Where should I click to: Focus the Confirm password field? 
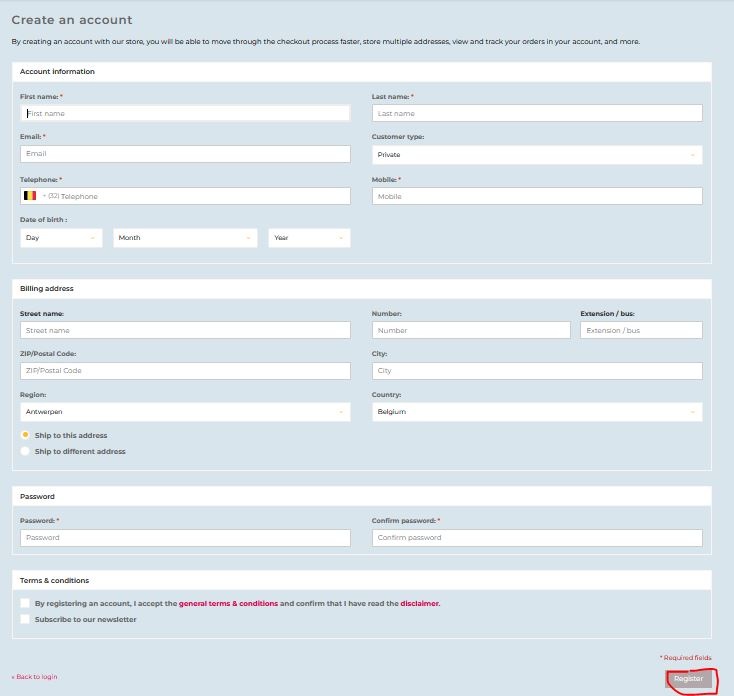[537, 538]
